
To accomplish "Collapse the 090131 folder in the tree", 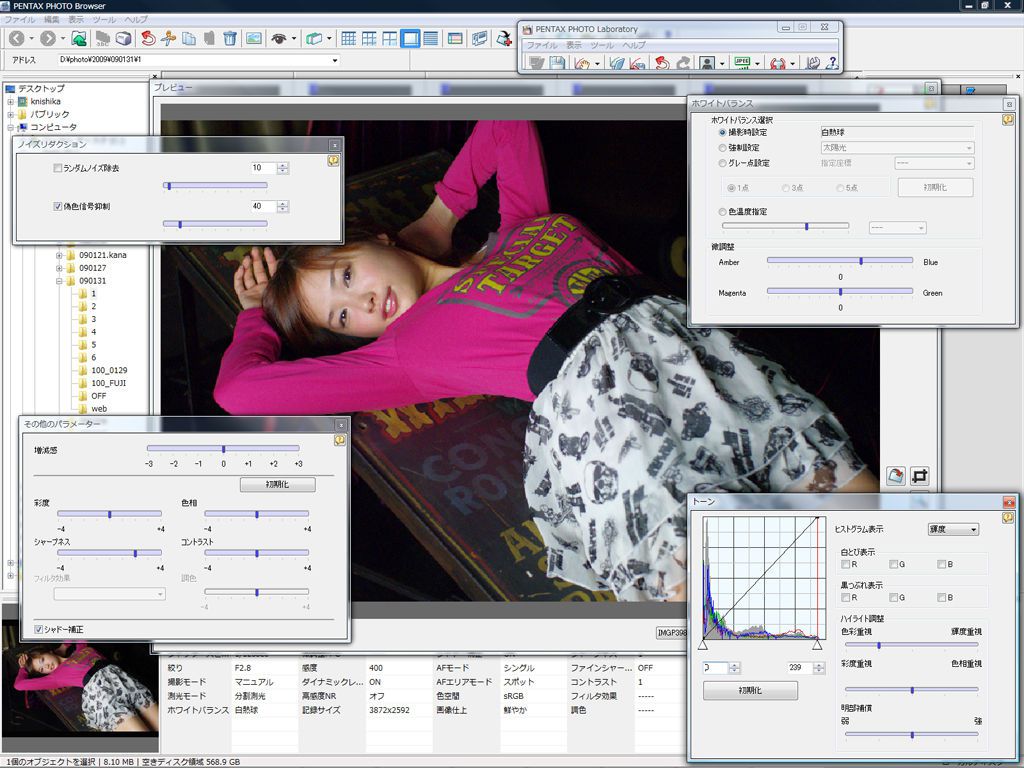I will (60, 281).
